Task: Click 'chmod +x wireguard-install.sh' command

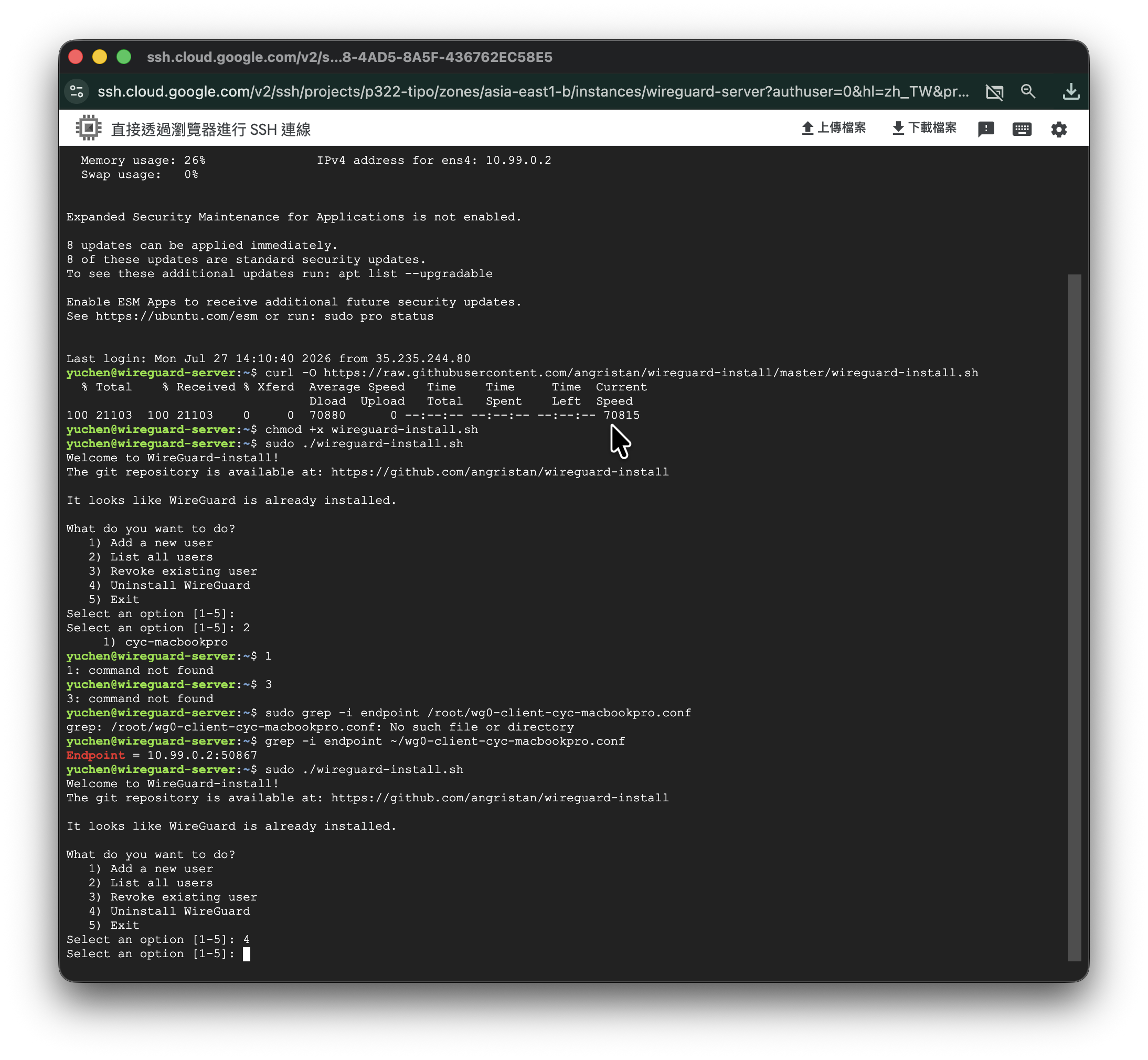Action: coord(371,430)
